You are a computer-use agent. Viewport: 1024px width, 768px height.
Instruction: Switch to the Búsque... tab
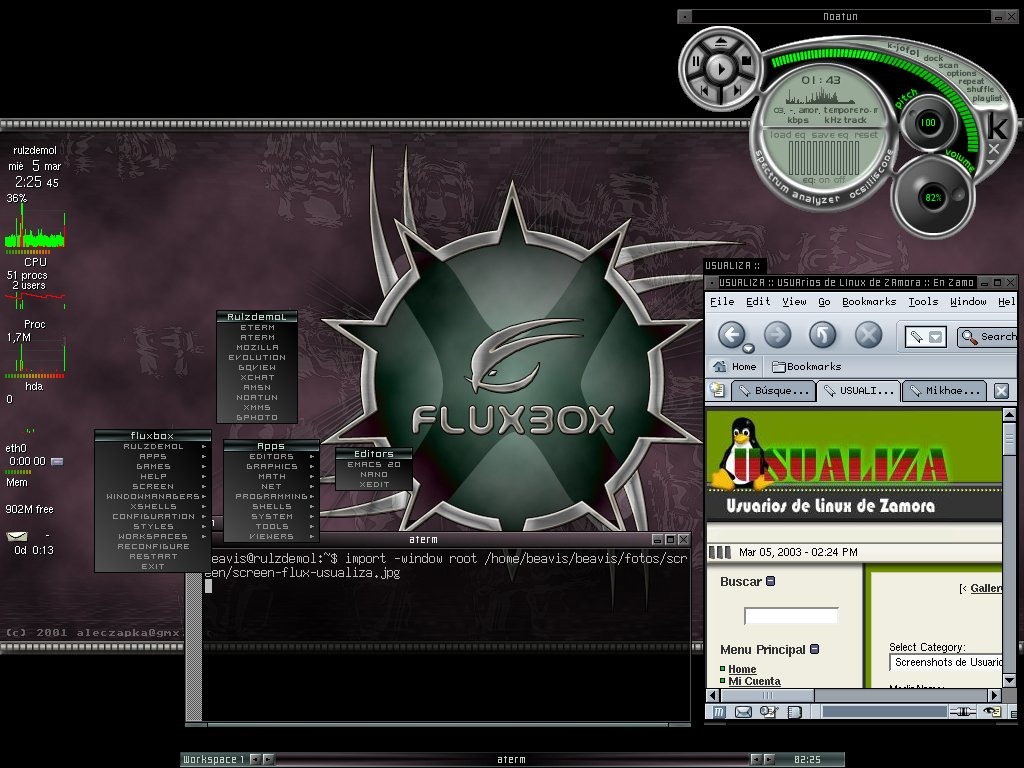(773, 391)
